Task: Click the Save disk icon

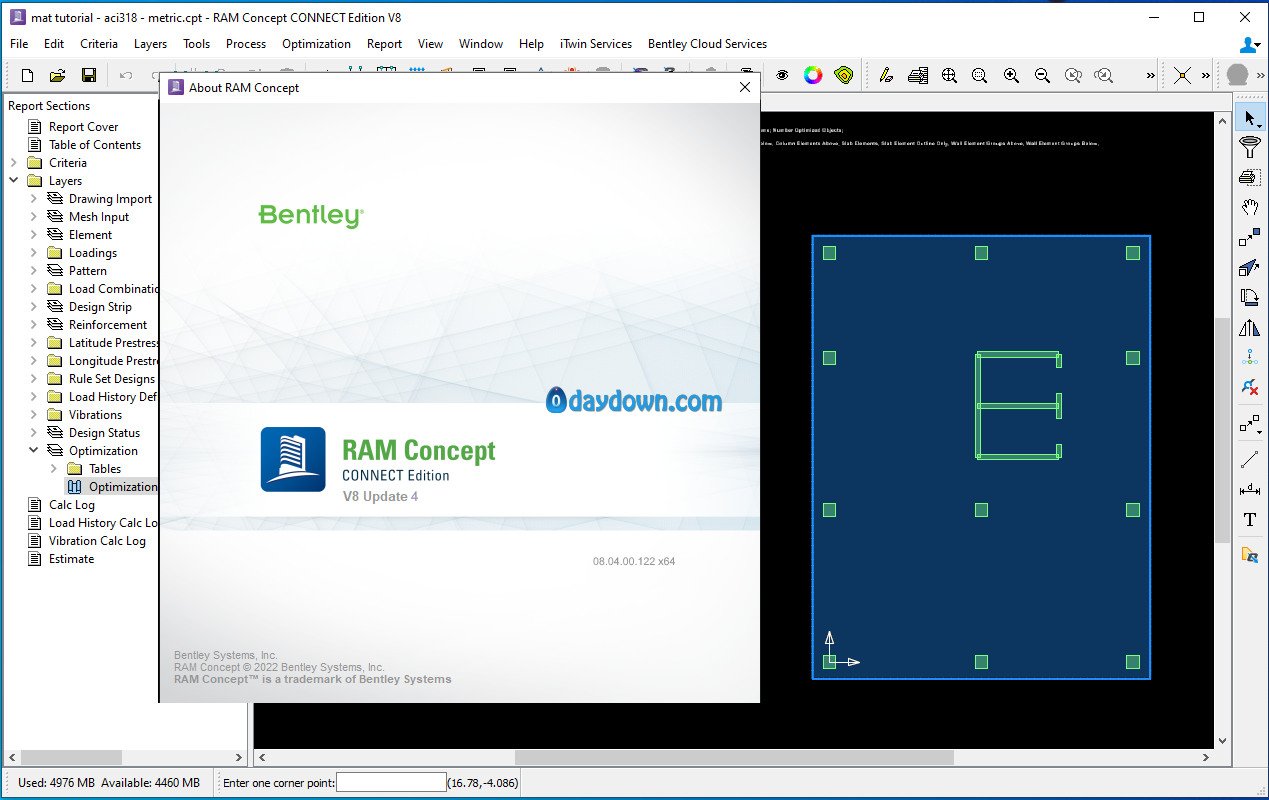Action: click(x=88, y=75)
